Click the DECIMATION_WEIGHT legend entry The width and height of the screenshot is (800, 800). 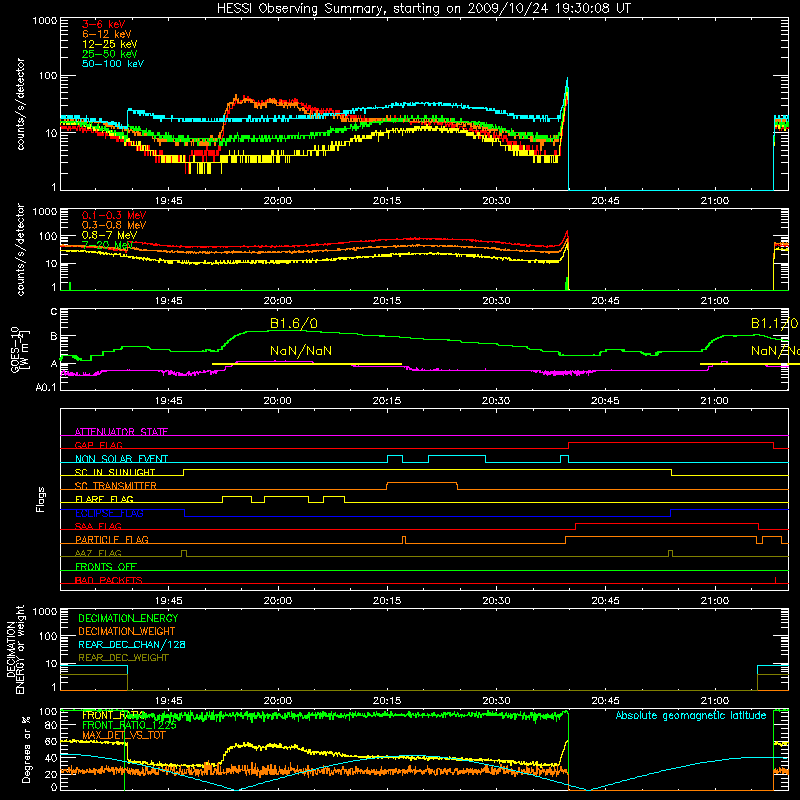127,631
